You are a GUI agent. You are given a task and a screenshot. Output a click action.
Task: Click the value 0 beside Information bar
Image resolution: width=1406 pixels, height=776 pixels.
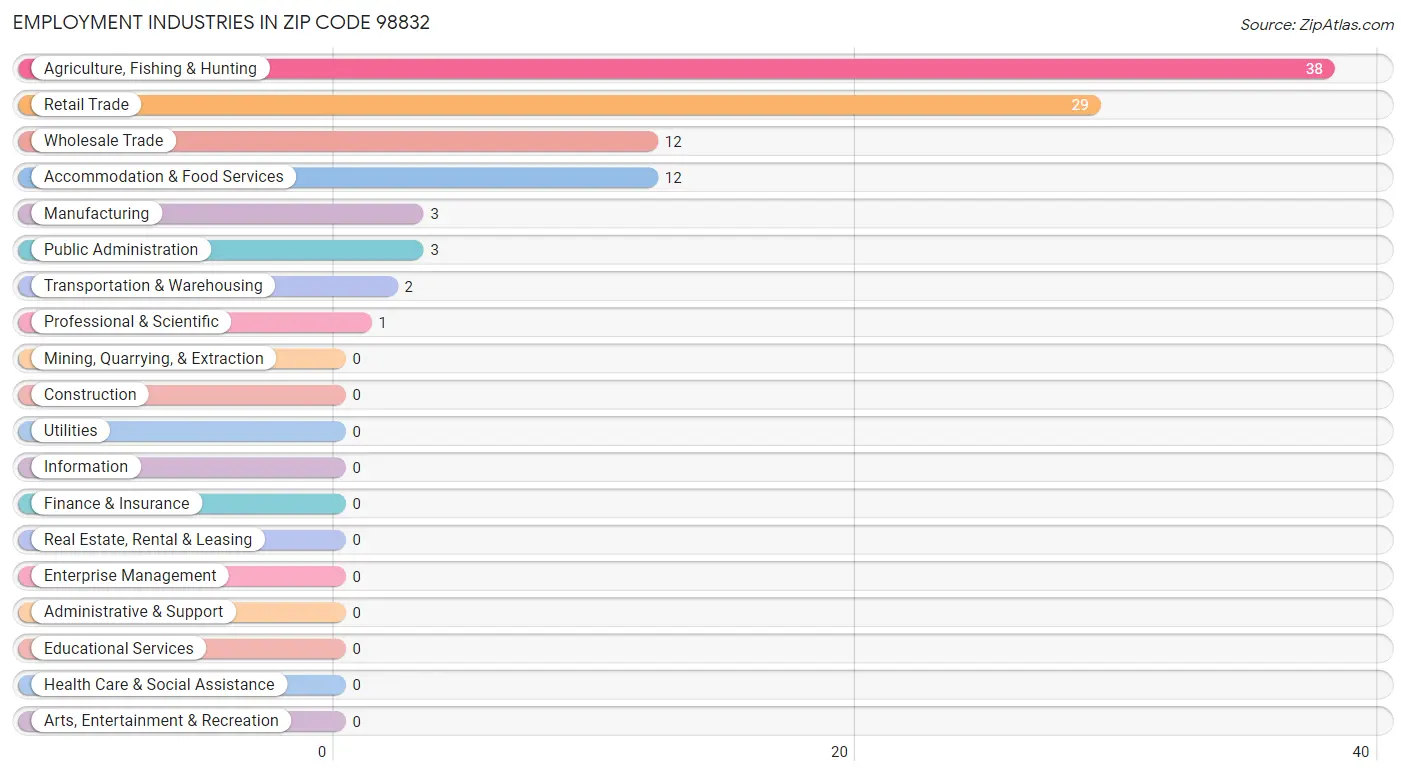pos(356,467)
